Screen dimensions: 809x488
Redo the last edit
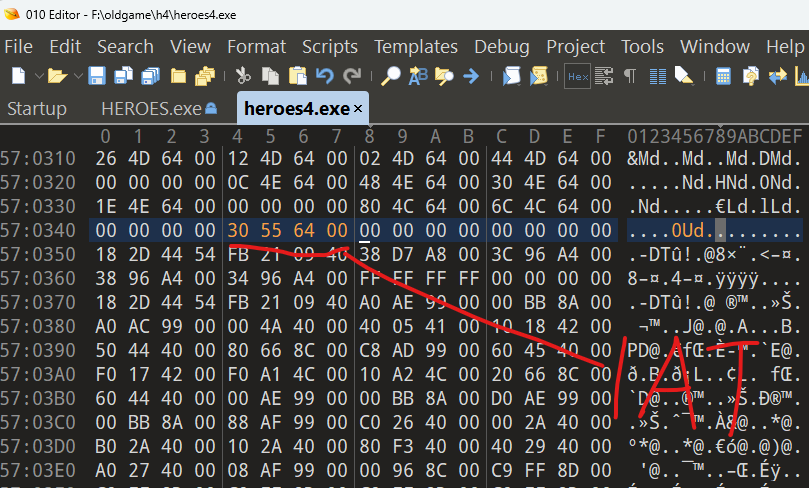click(x=352, y=76)
